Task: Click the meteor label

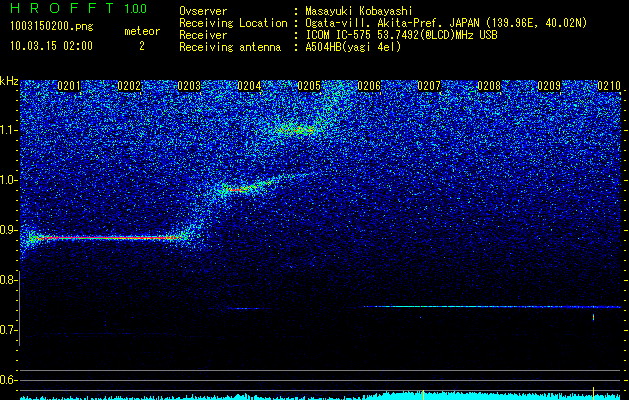Action: (x=142, y=31)
